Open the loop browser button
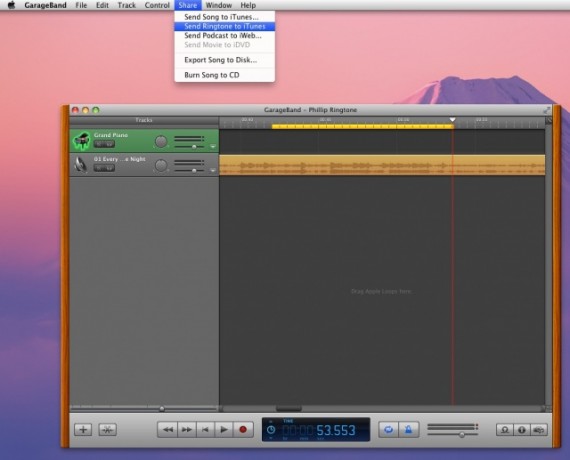570x460 pixels. pos(505,429)
